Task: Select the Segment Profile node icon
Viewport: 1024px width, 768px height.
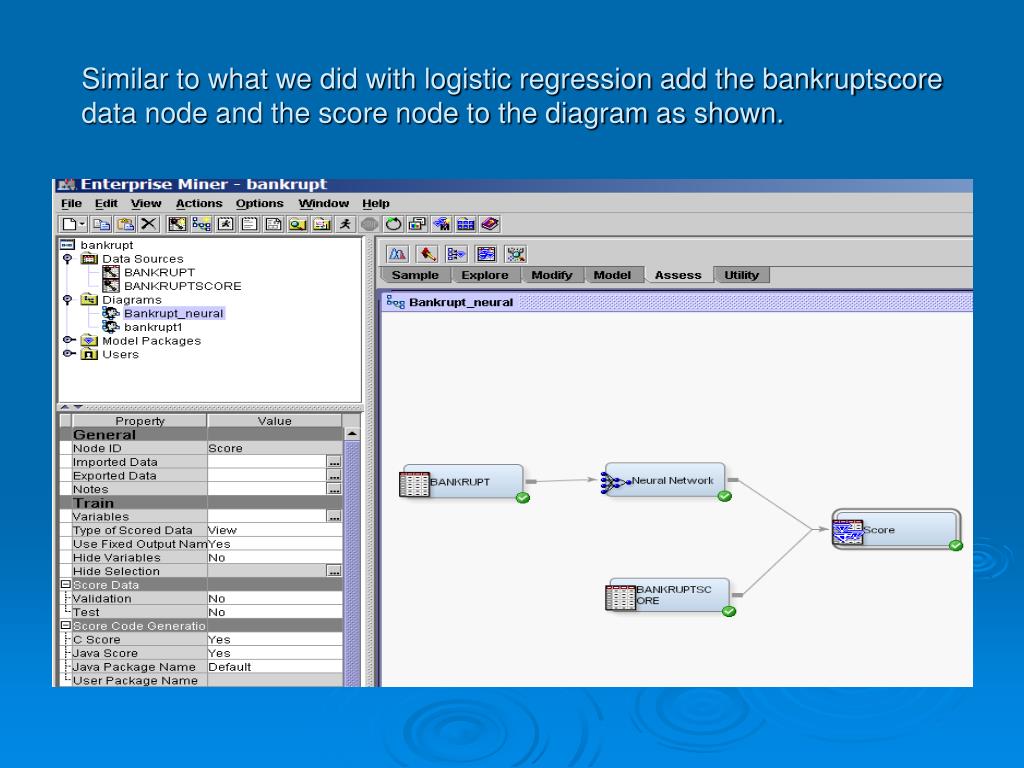Action: 516,254
